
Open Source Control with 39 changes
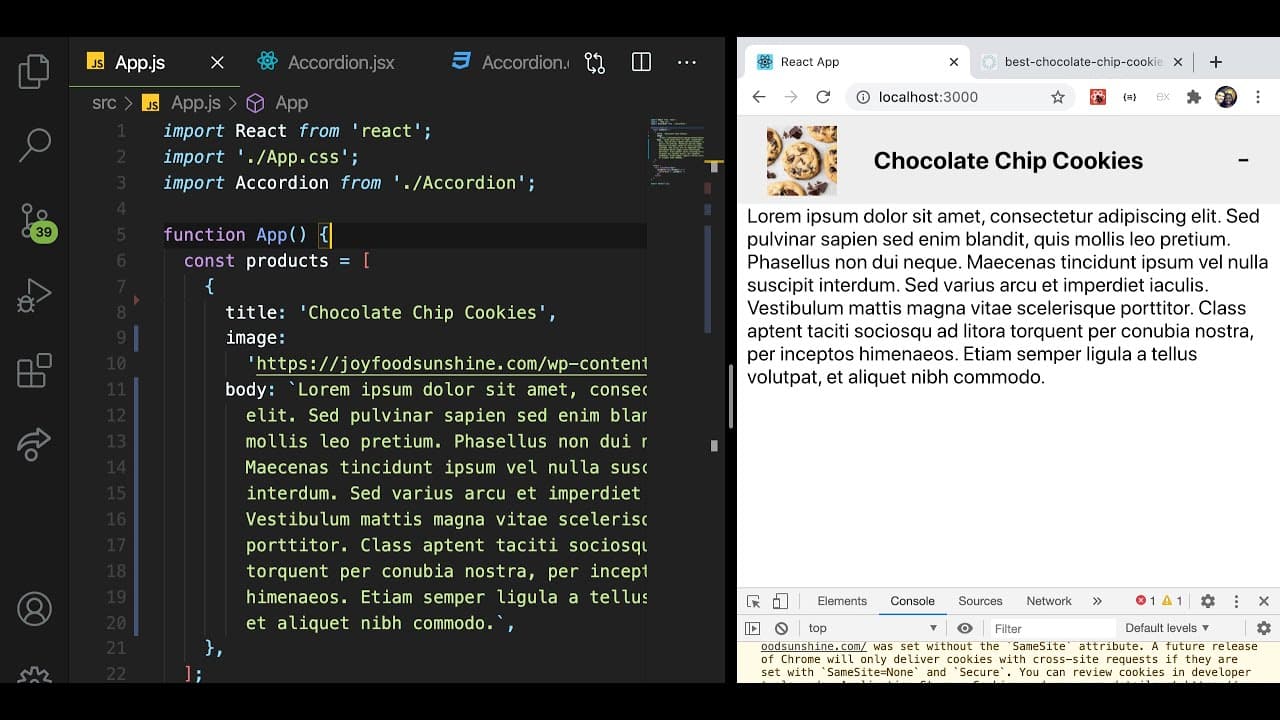pyautogui.click(x=36, y=221)
